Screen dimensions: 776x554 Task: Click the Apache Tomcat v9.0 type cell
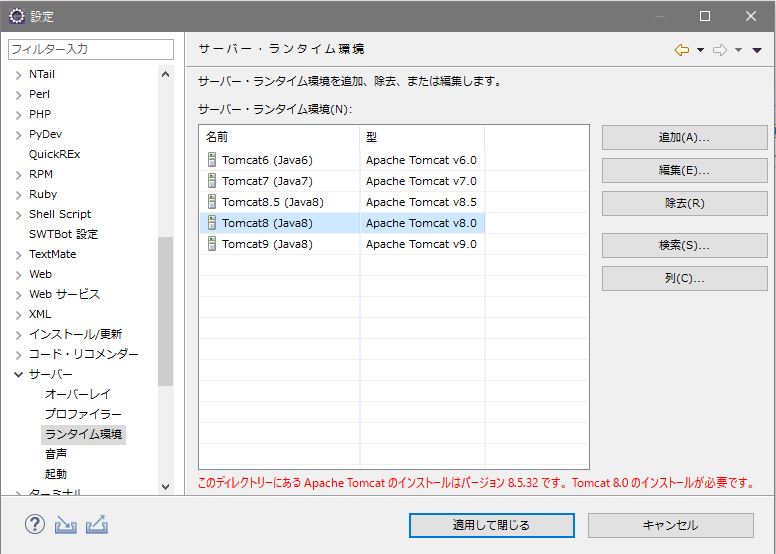(421, 244)
